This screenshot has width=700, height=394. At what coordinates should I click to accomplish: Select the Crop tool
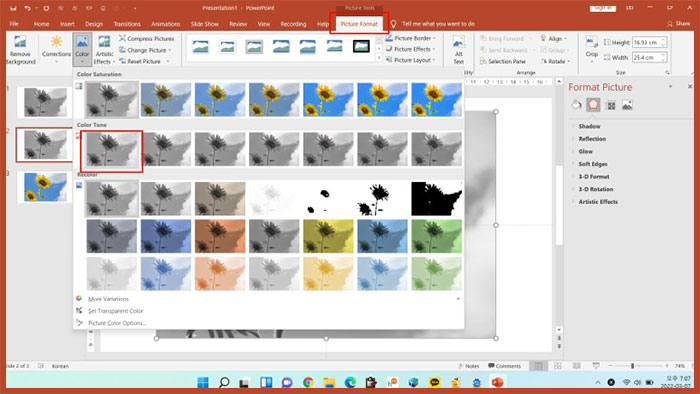pyautogui.click(x=592, y=49)
